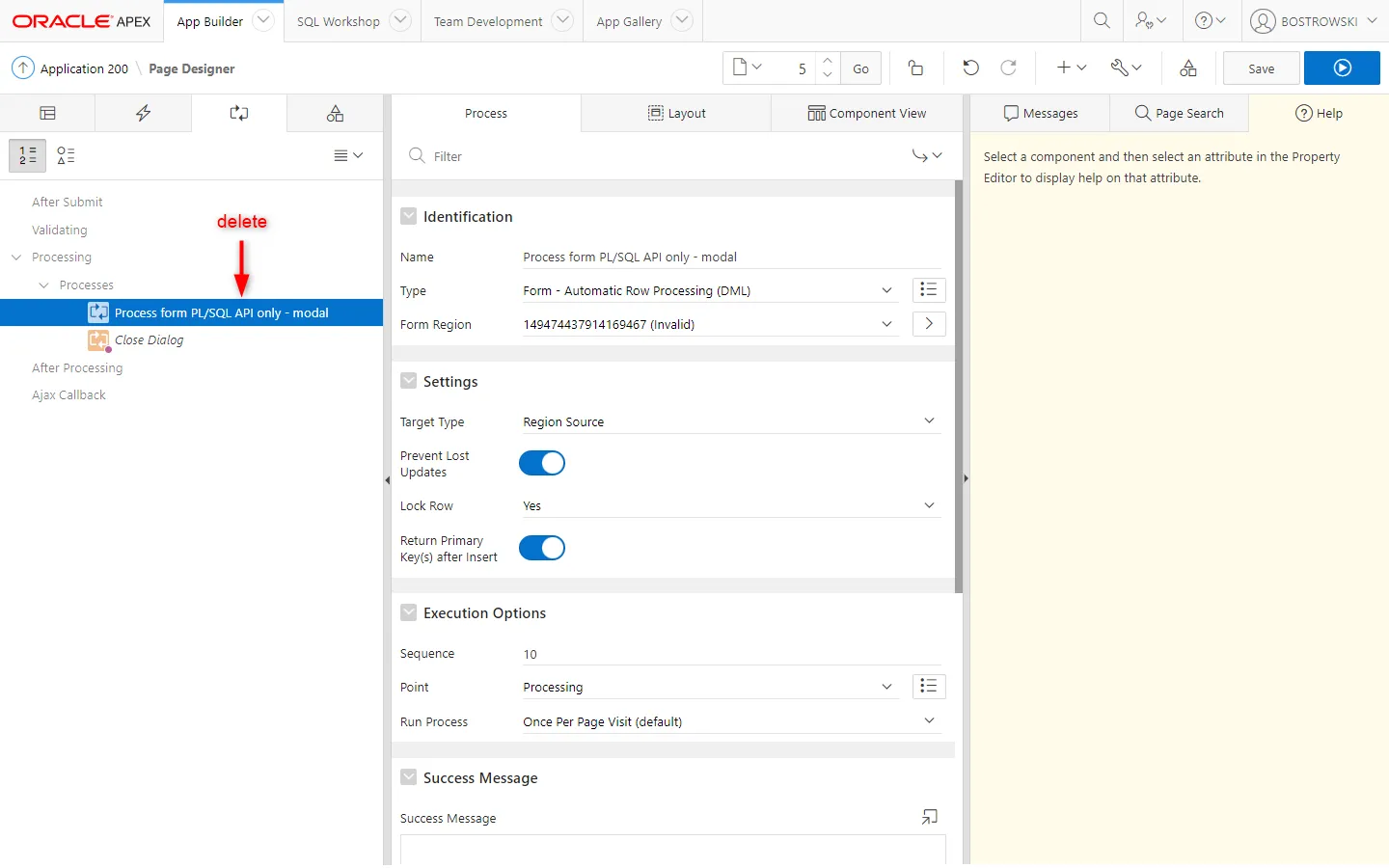Go to Form Region arrow button

point(928,324)
